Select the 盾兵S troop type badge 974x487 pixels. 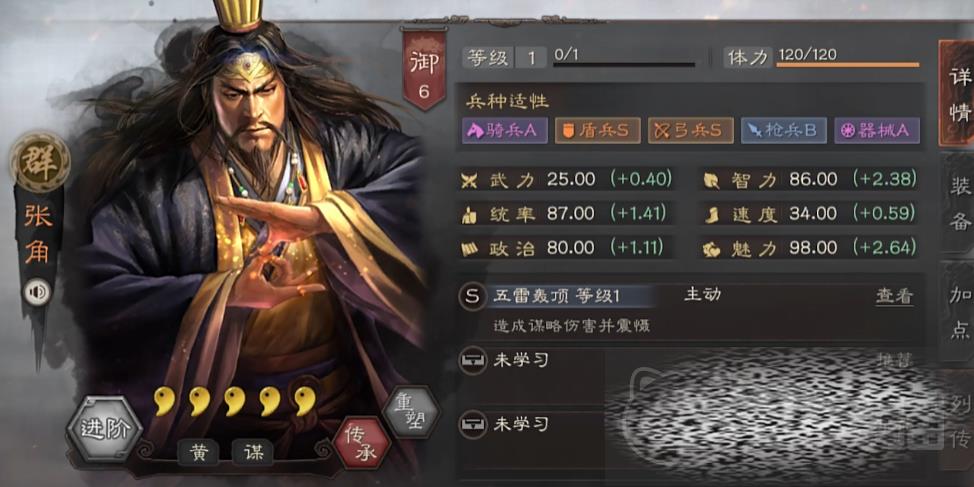click(x=598, y=130)
